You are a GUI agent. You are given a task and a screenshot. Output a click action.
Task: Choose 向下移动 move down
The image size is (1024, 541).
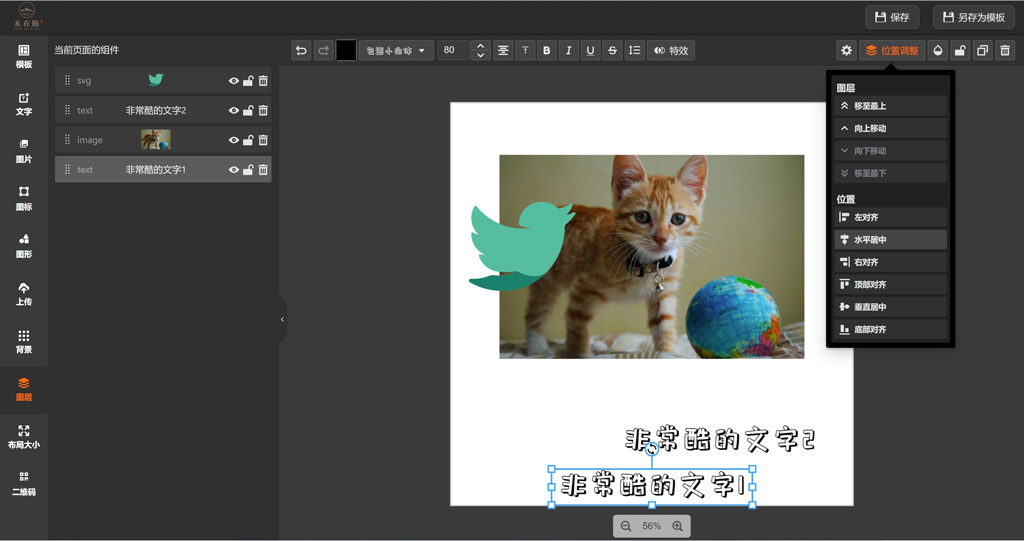(x=890, y=150)
